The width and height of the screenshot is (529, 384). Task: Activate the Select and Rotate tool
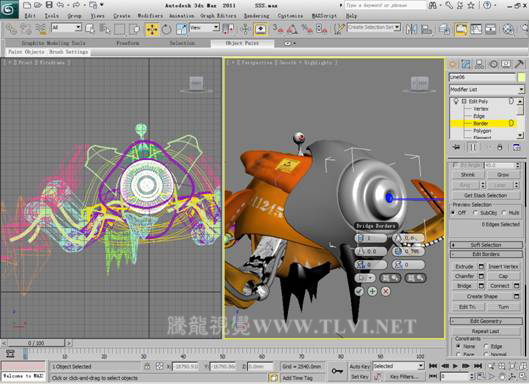(x=166, y=30)
